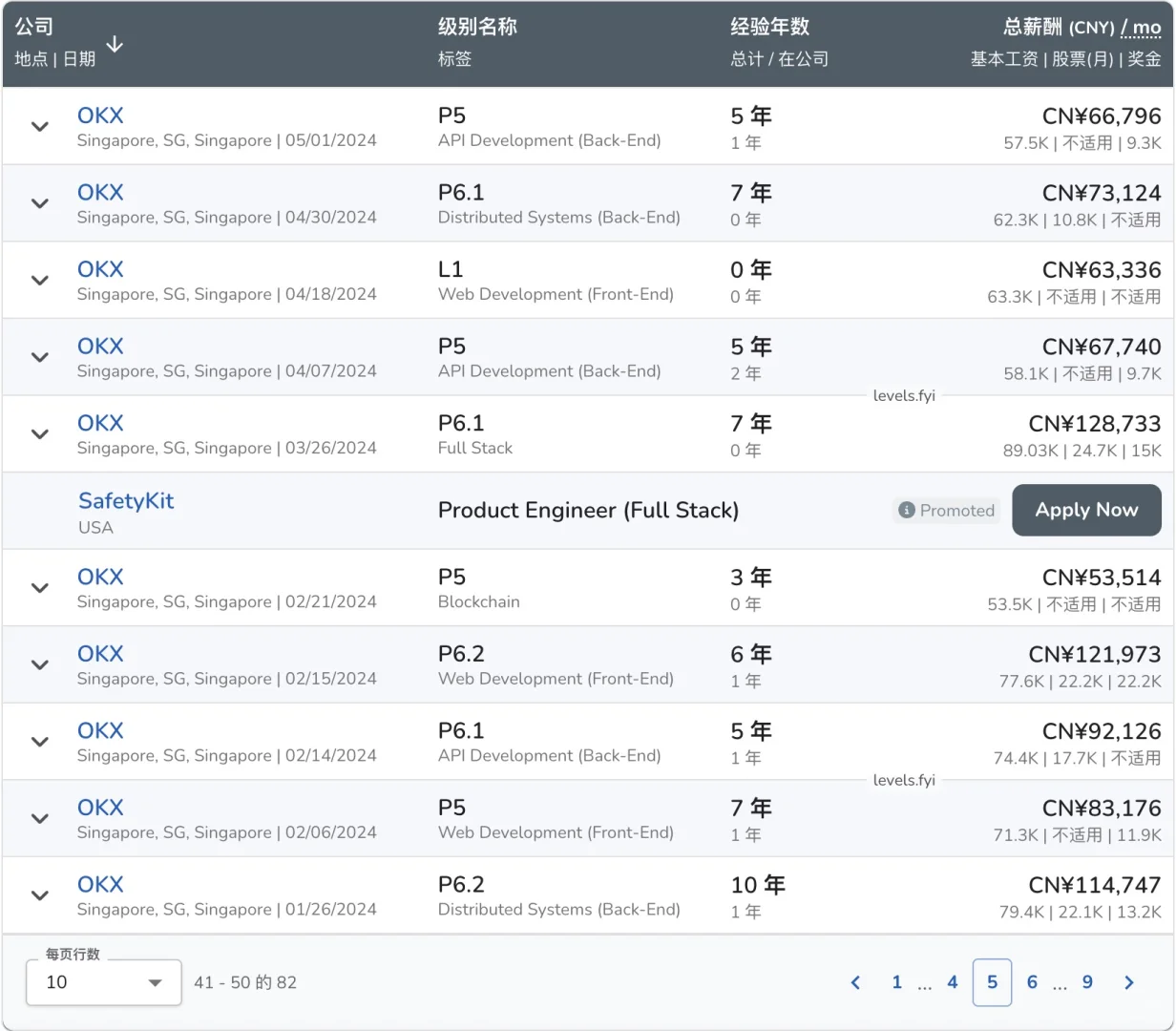
Task: Click breakdown '89.03K | 24.7K | 15K'
Action: coord(1082,451)
